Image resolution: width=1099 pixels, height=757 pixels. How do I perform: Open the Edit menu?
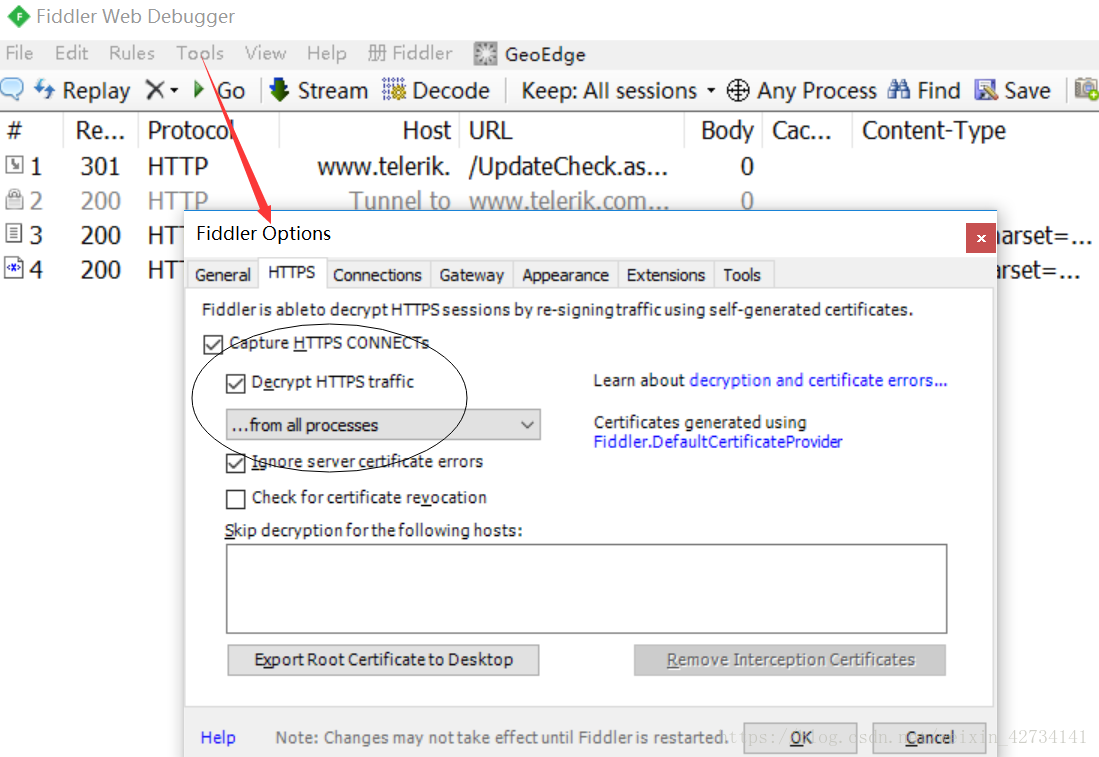(x=71, y=53)
